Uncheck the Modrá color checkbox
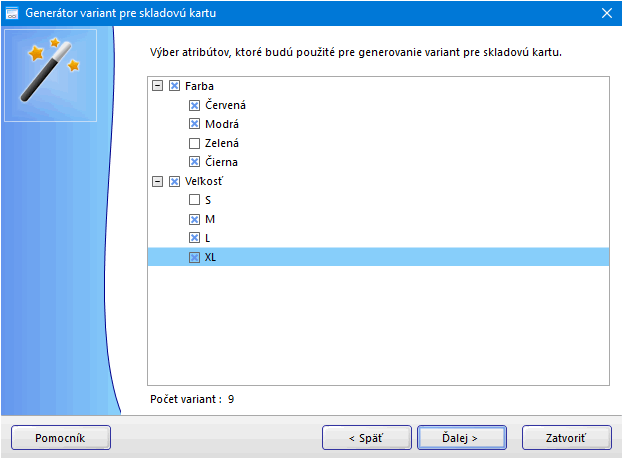The image size is (623, 459). tap(194, 124)
